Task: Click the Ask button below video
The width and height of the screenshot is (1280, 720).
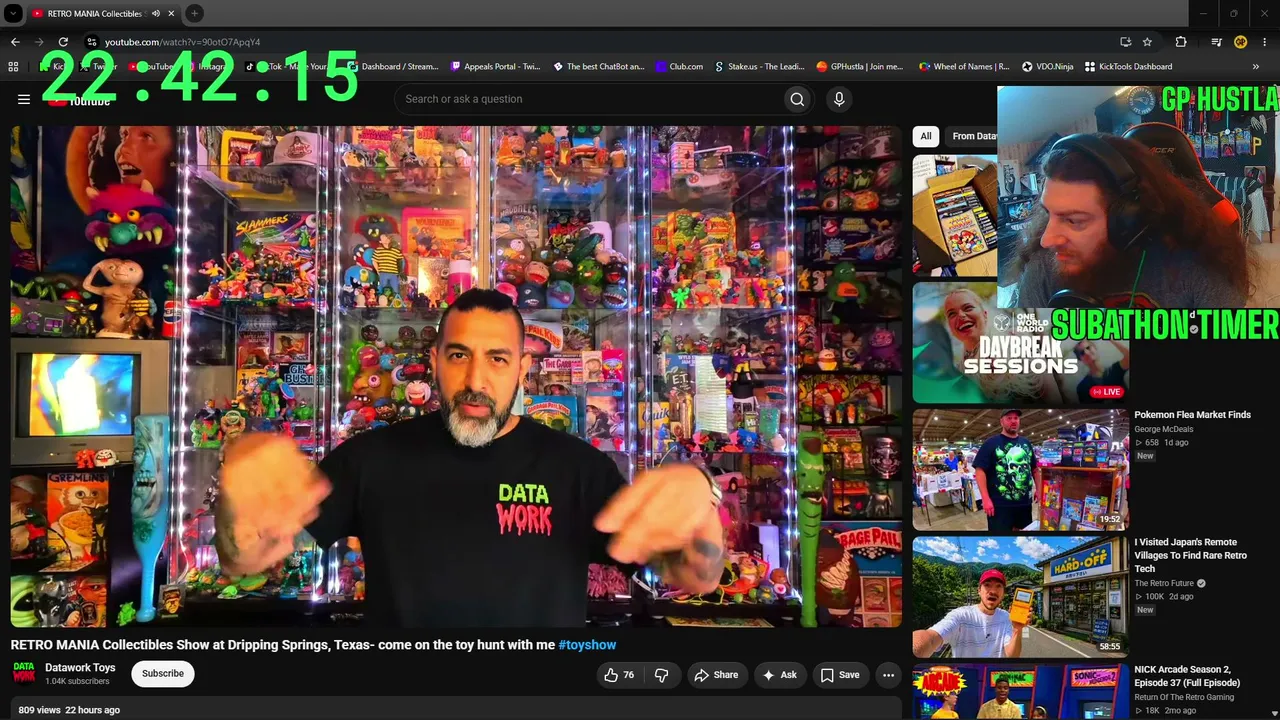Action: coord(780,675)
